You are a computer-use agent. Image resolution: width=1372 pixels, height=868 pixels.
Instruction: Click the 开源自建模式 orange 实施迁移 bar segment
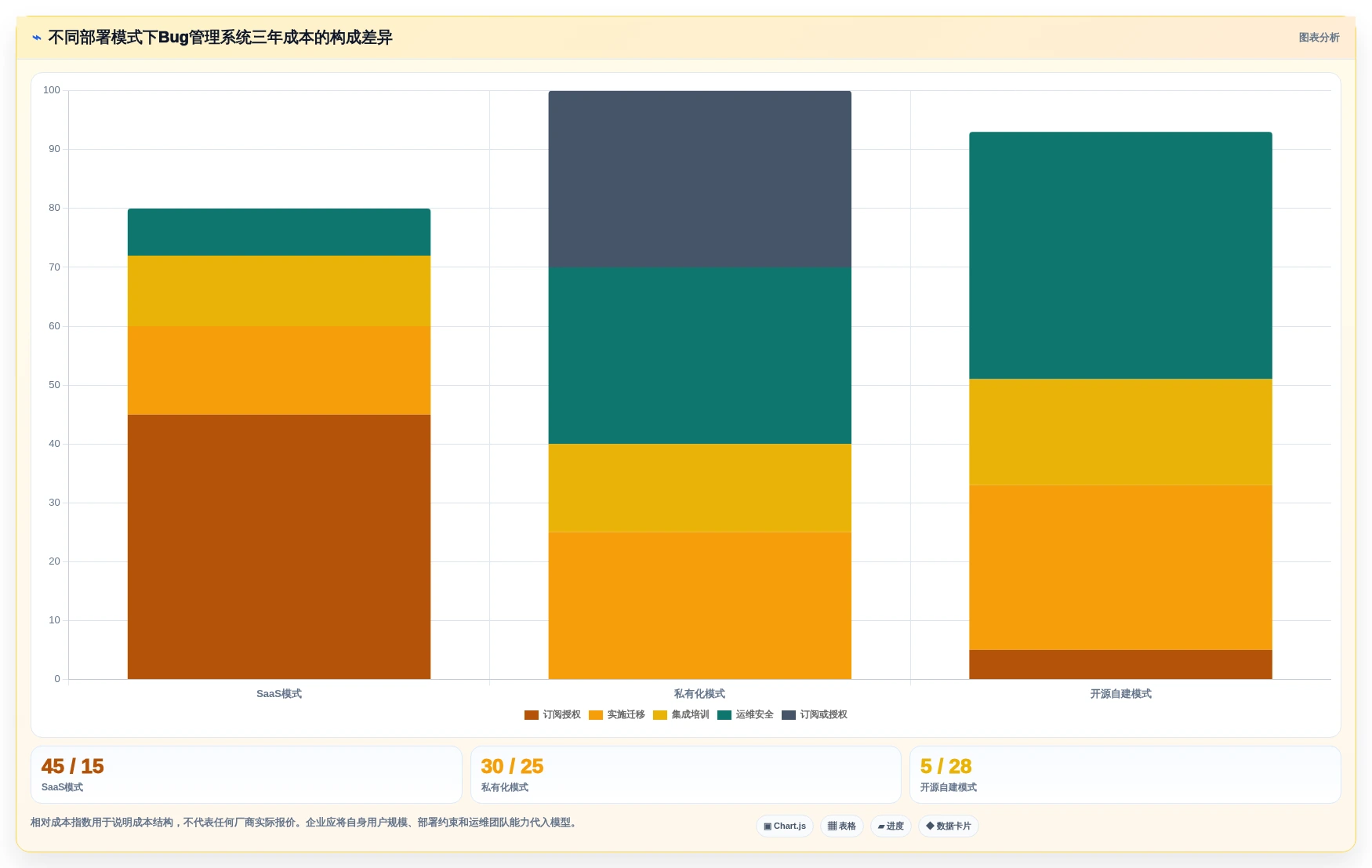(x=1120, y=568)
